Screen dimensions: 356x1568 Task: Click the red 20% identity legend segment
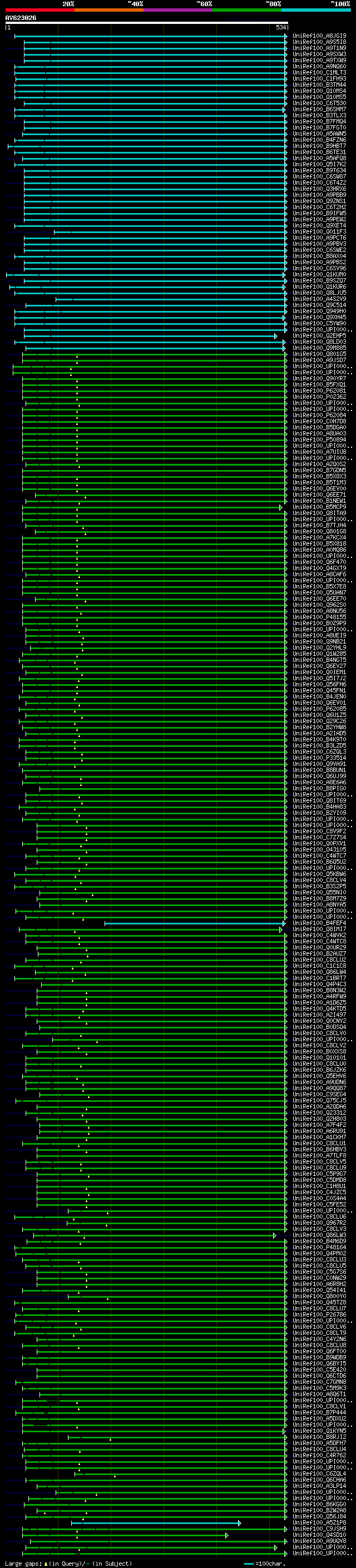tap(40, 10)
